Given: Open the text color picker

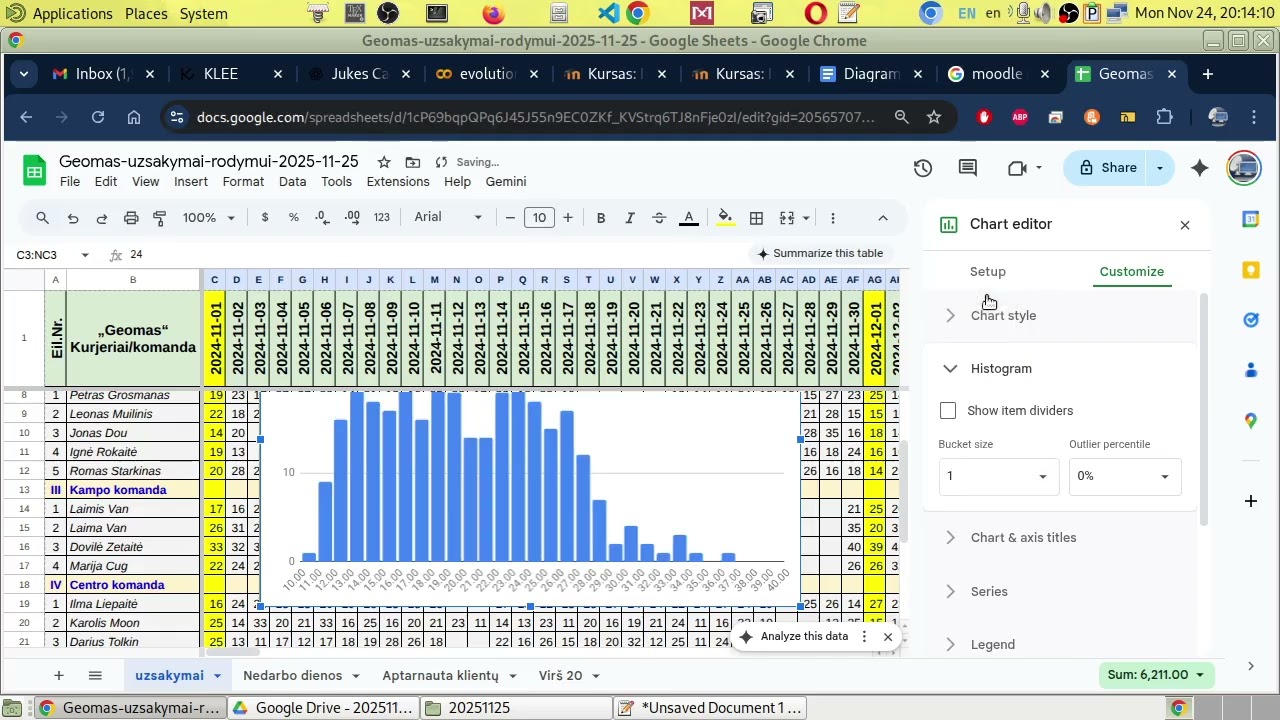Looking at the screenshot, I should point(689,218).
